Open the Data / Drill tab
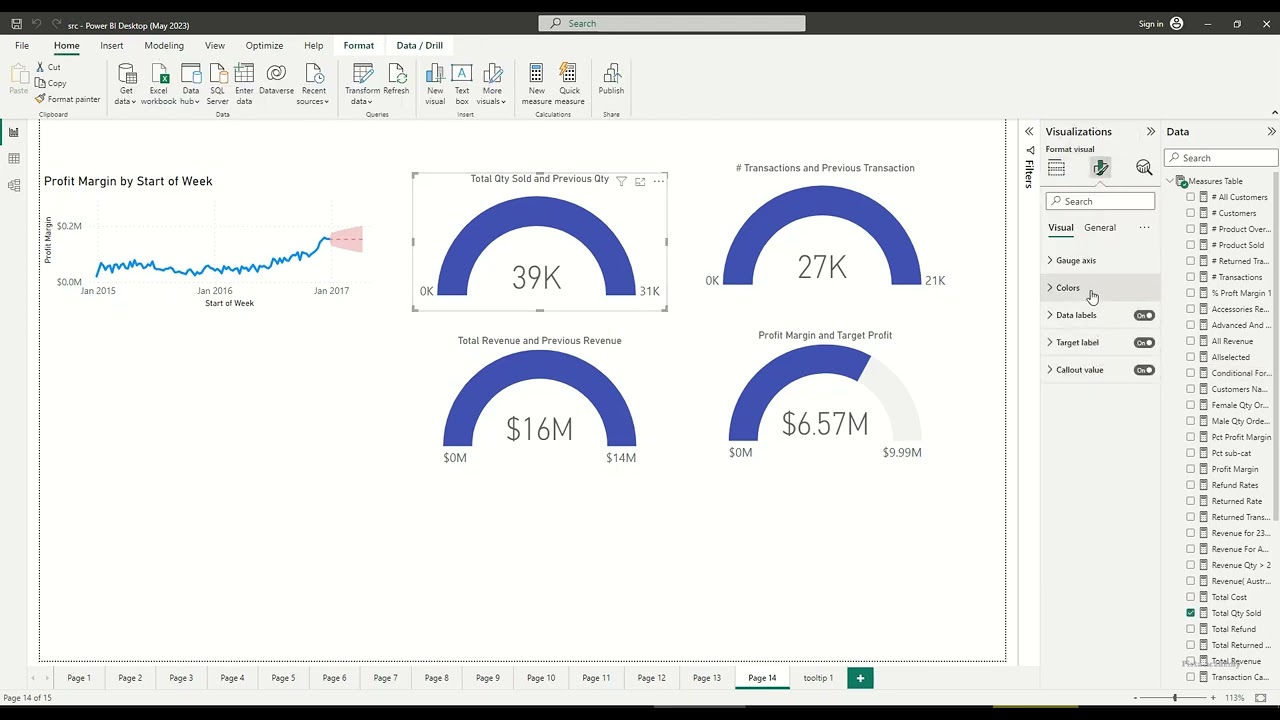1280x720 pixels. click(x=419, y=46)
